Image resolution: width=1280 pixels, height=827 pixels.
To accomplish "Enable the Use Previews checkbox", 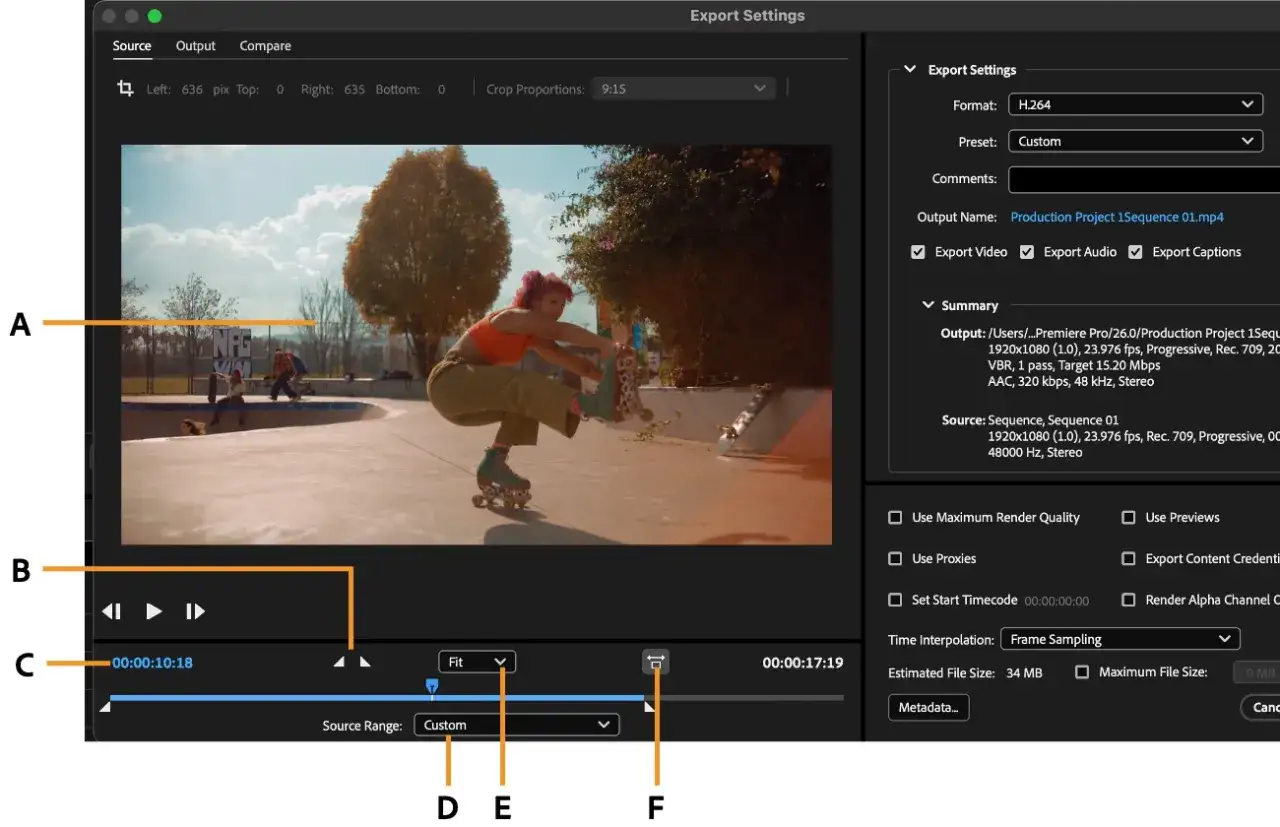I will [x=1128, y=517].
